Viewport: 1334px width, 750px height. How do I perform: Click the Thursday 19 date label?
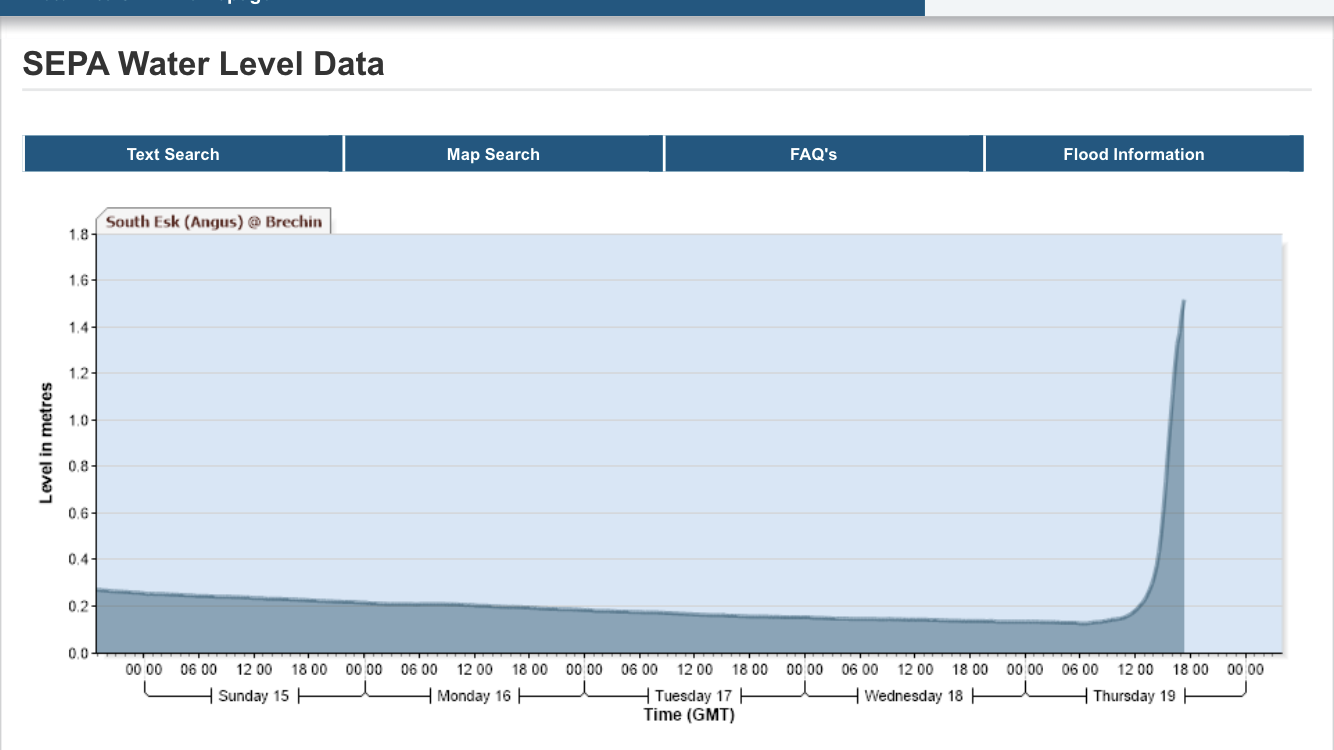click(x=1134, y=696)
